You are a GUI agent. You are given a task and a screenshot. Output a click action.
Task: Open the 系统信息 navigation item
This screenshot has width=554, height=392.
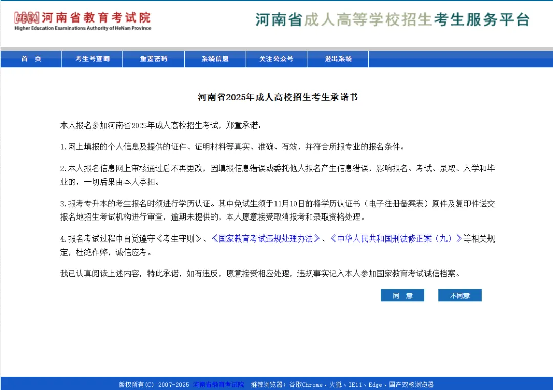[x=215, y=59]
